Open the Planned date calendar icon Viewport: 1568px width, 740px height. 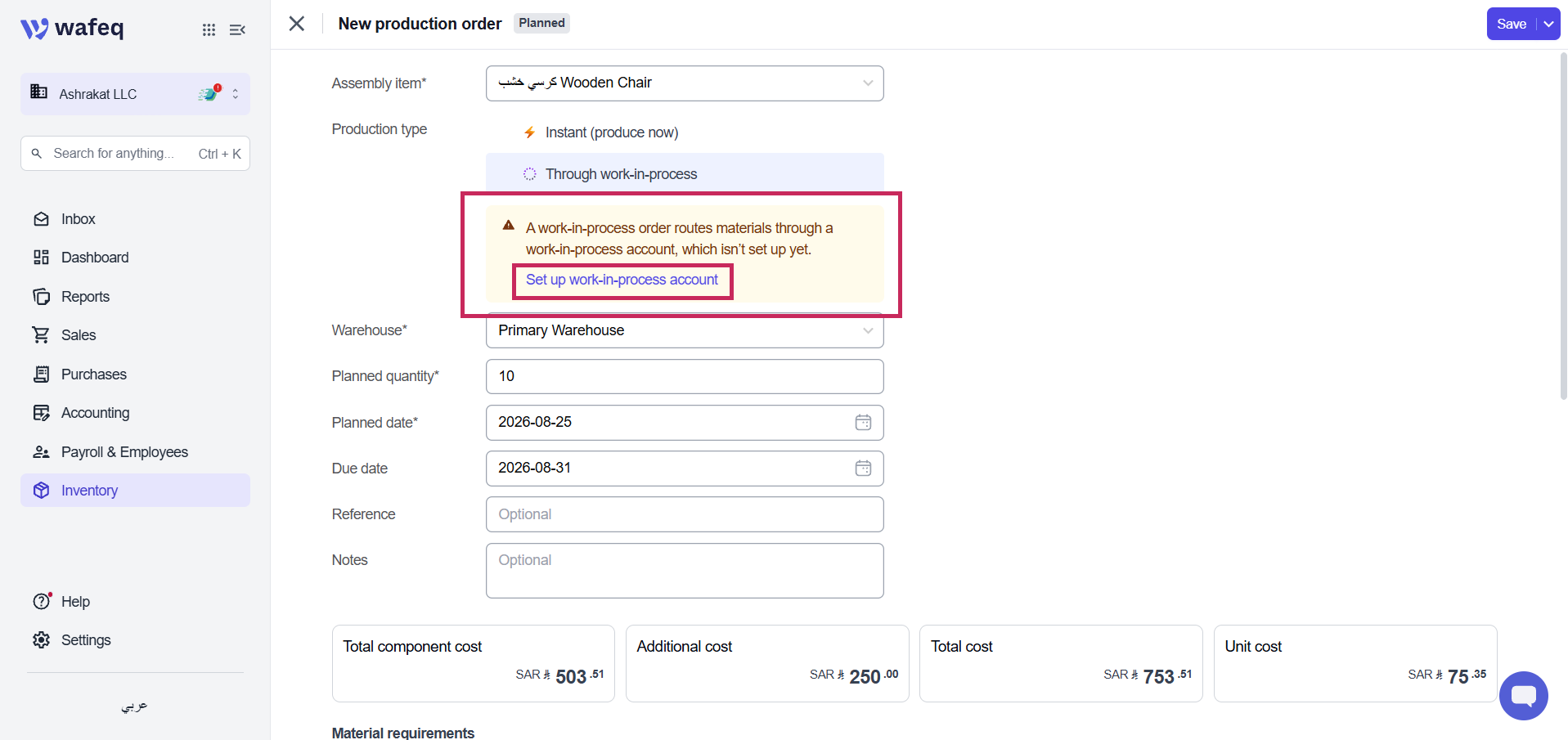(863, 423)
